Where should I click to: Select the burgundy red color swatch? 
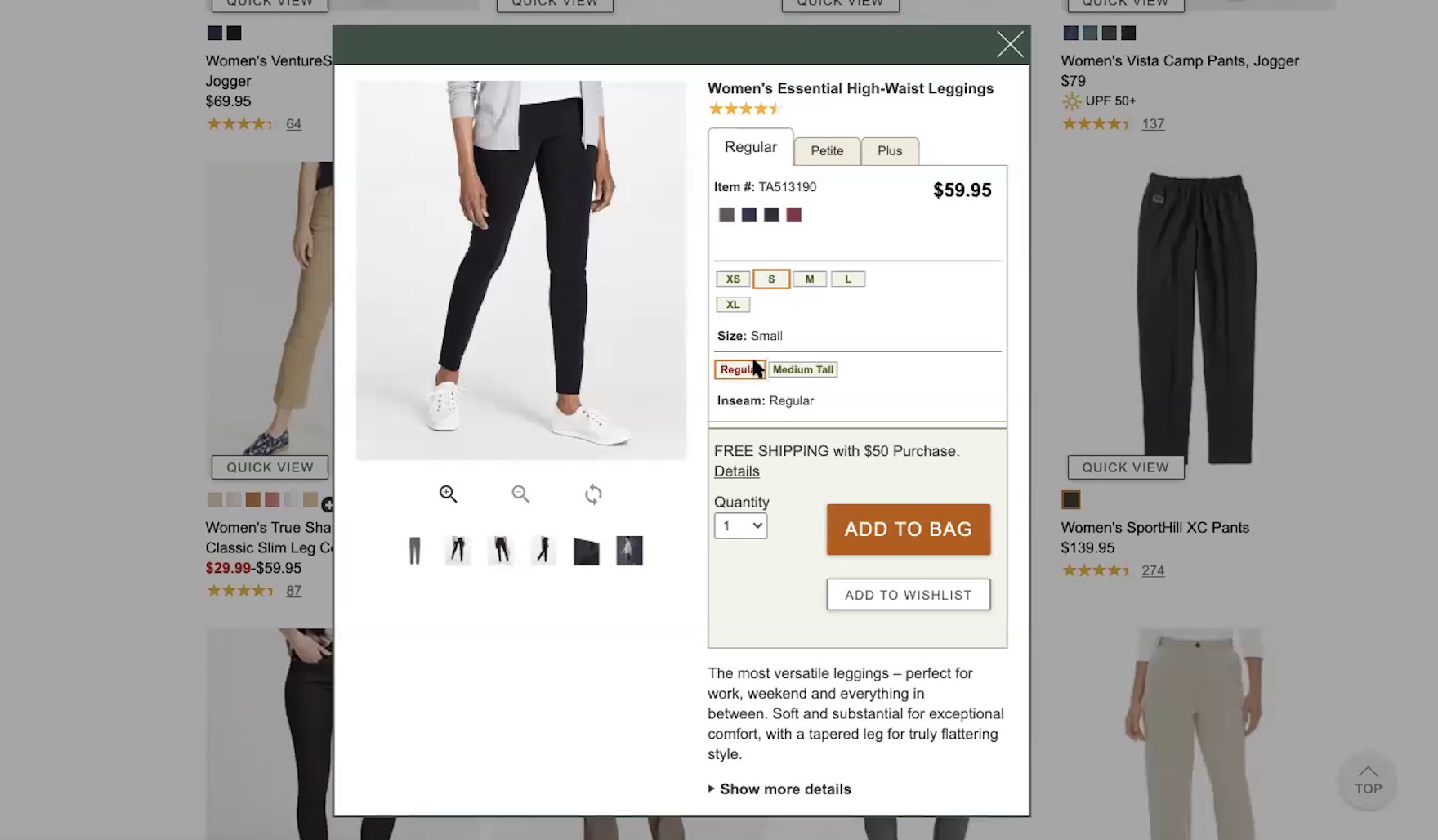[x=793, y=215]
